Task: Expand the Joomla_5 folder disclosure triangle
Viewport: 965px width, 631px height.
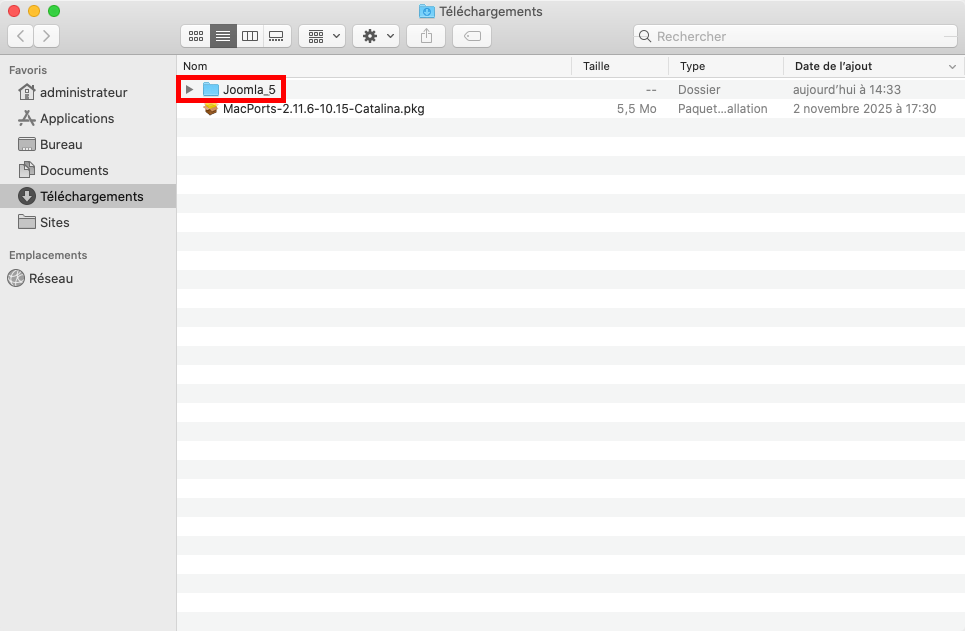Action: point(189,90)
